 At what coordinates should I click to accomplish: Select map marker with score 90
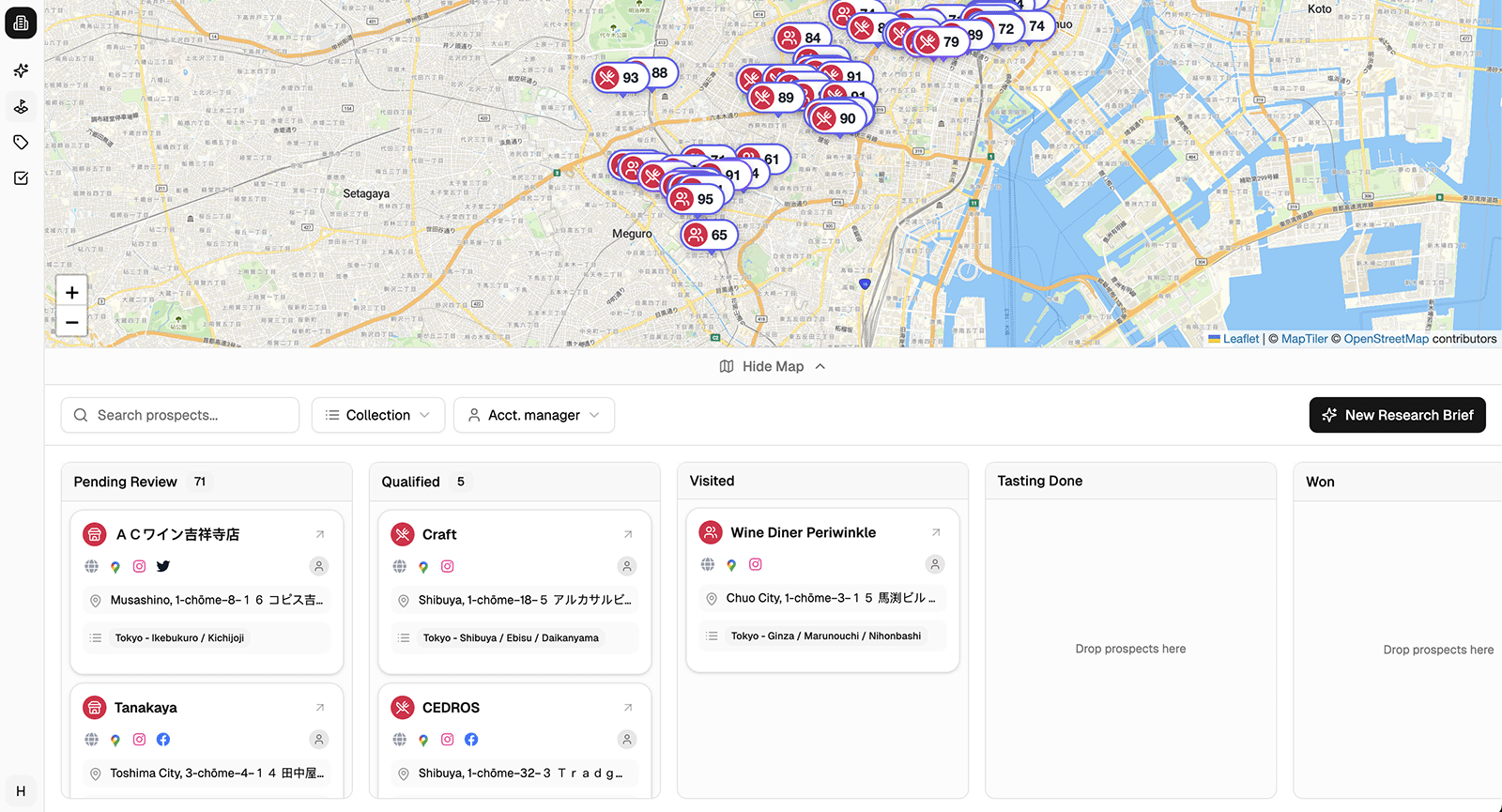(837, 118)
